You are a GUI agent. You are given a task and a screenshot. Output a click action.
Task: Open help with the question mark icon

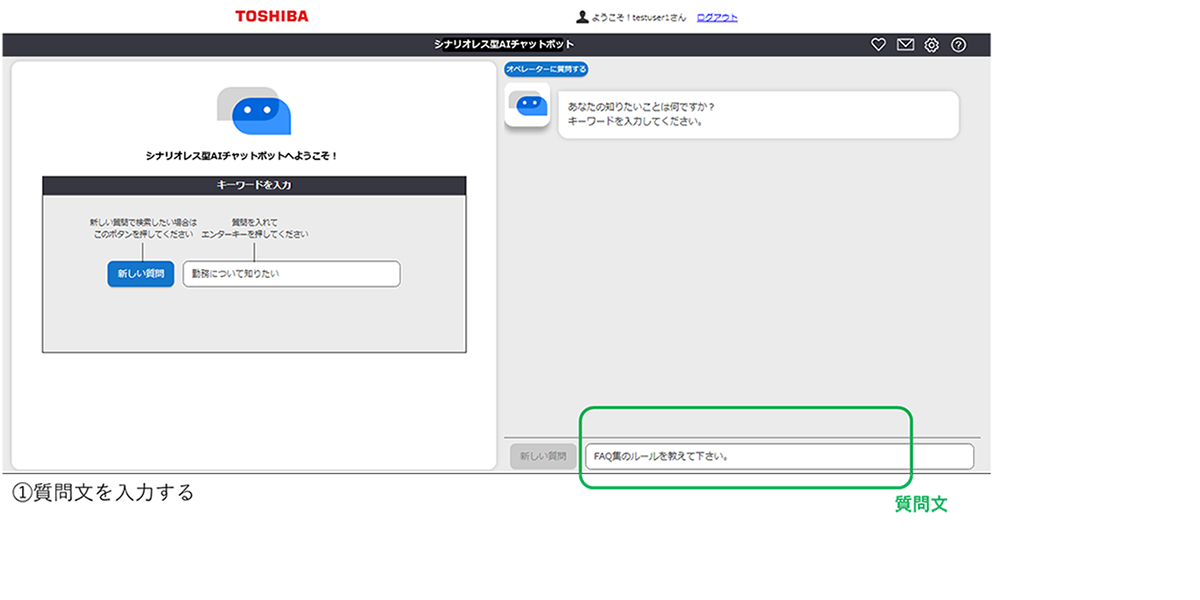click(x=958, y=45)
